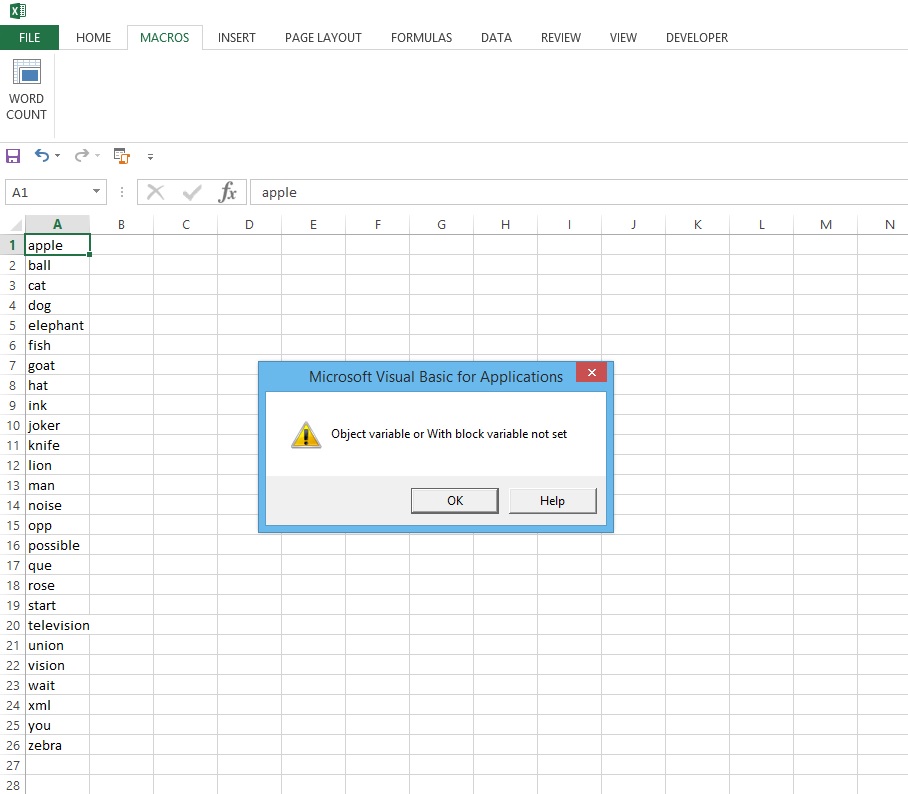Open the Name Box dropdown arrow

pyautogui.click(x=97, y=192)
